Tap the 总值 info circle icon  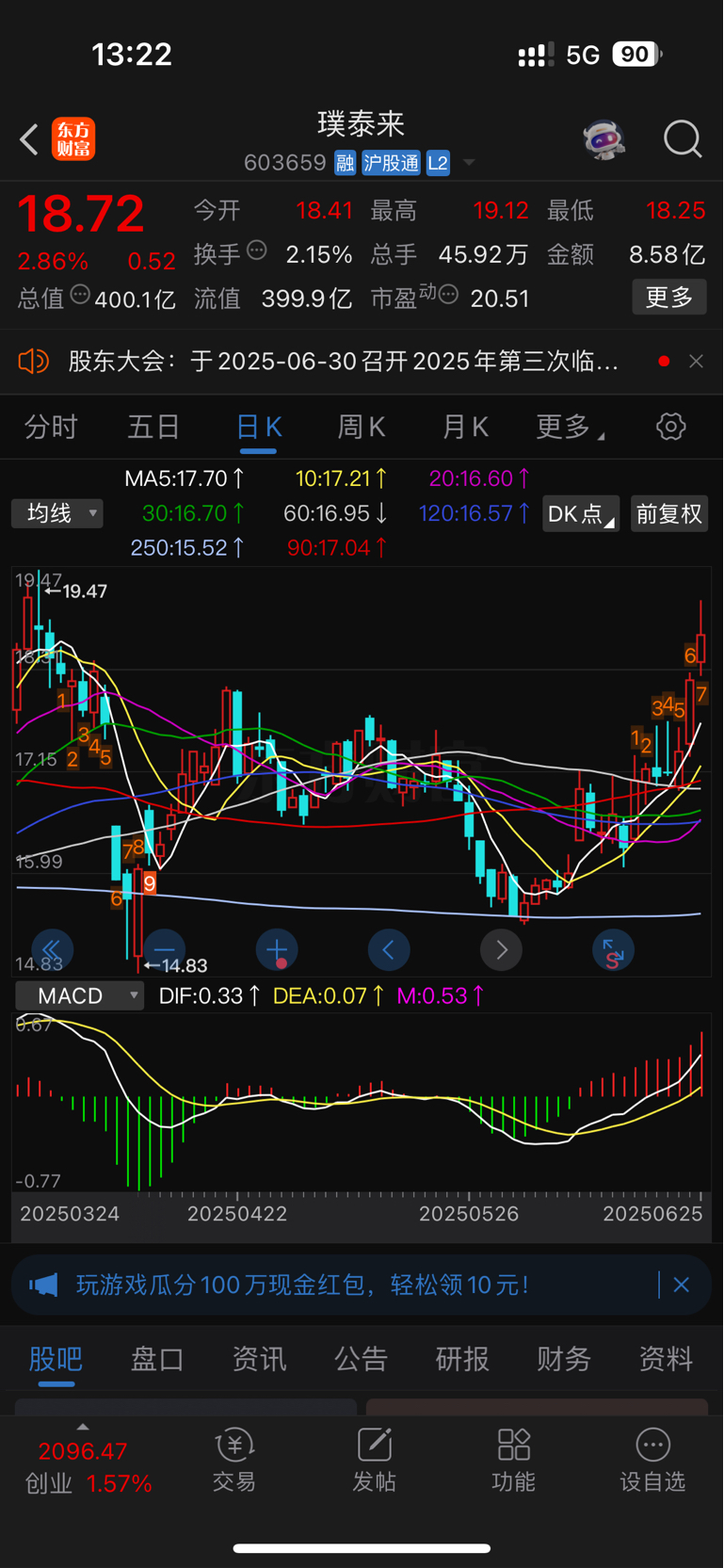80,295
